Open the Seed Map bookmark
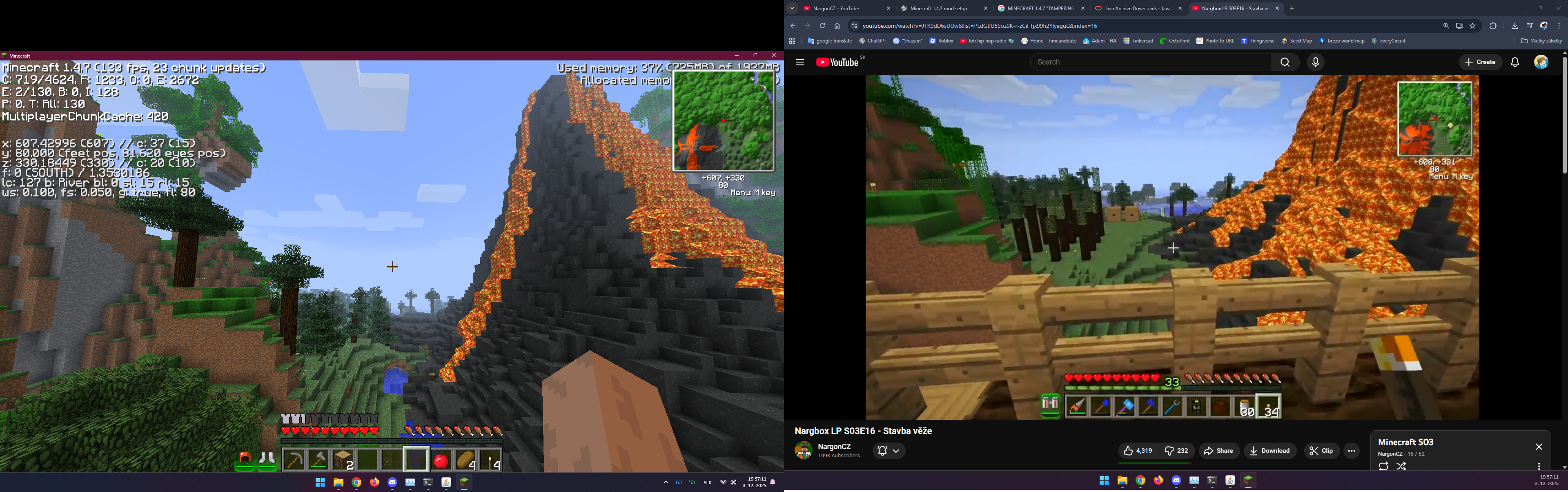 click(1296, 41)
